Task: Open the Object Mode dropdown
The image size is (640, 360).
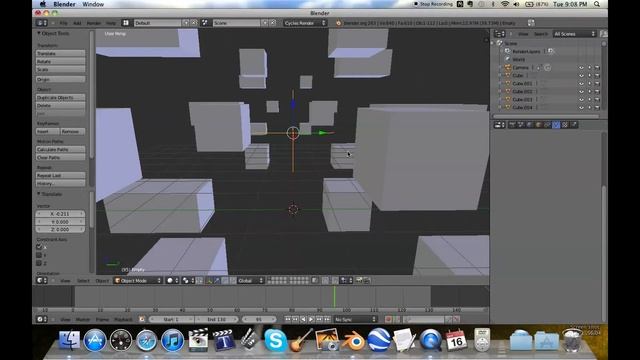Action: (138, 280)
